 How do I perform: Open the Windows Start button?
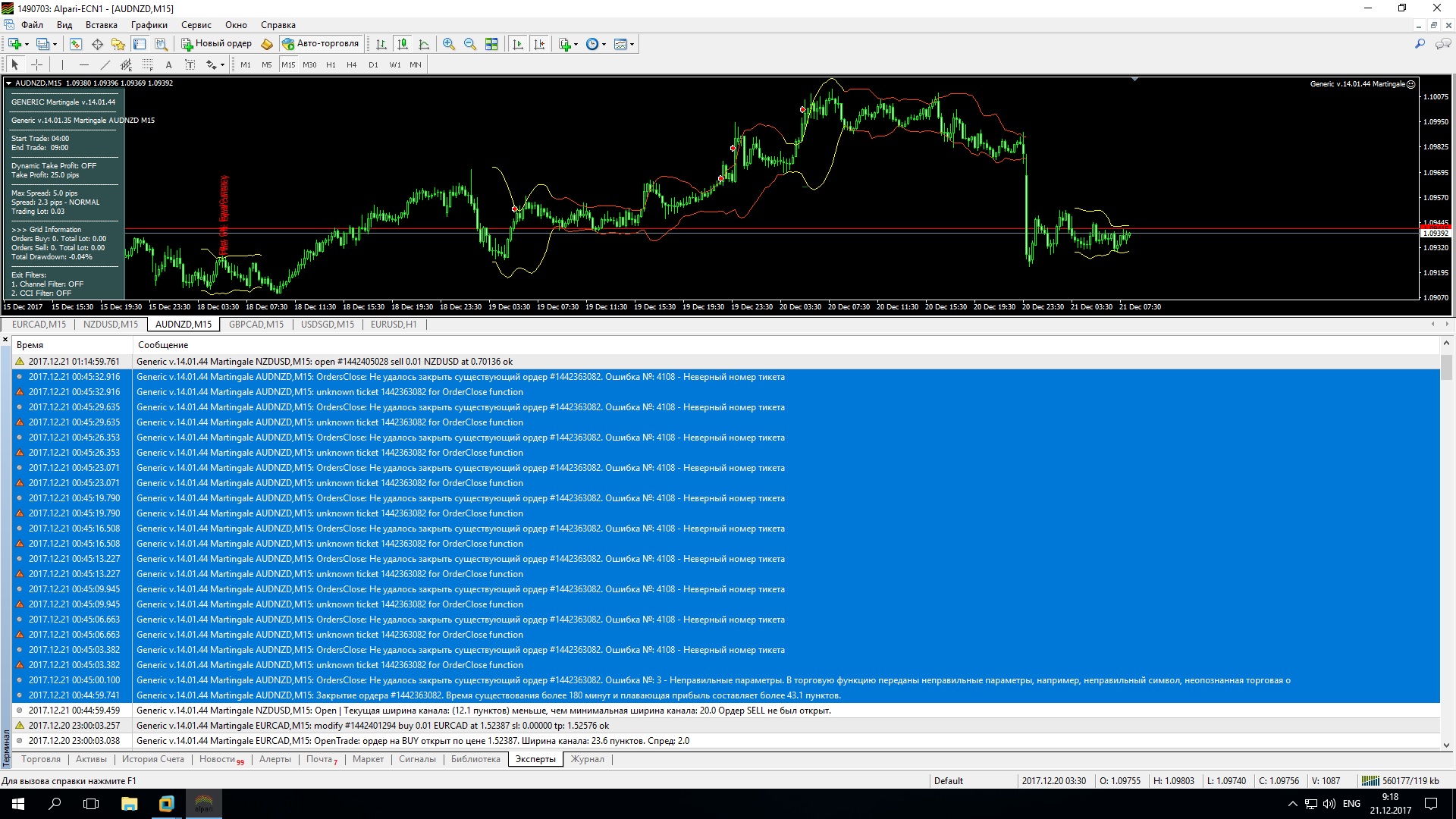(x=18, y=804)
